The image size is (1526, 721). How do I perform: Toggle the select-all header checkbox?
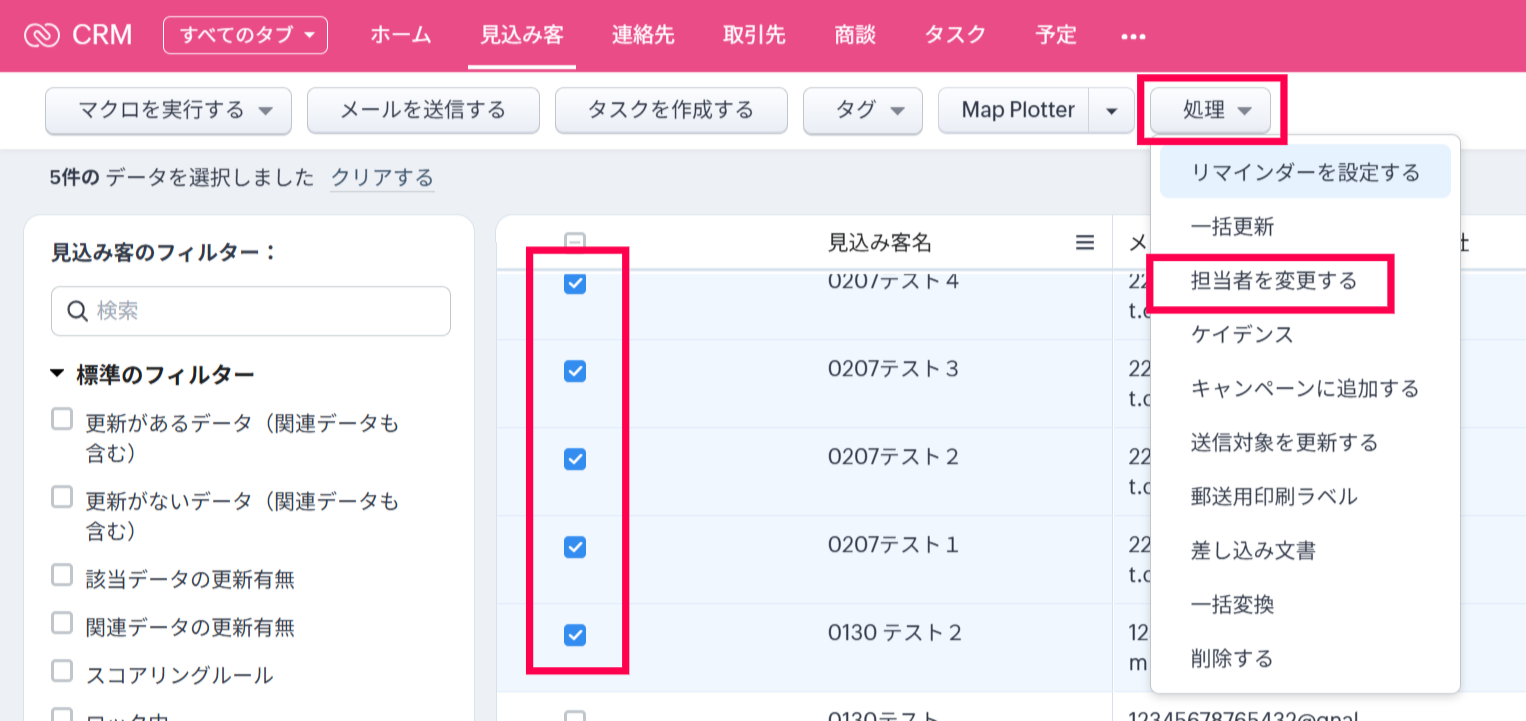tap(575, 242)
